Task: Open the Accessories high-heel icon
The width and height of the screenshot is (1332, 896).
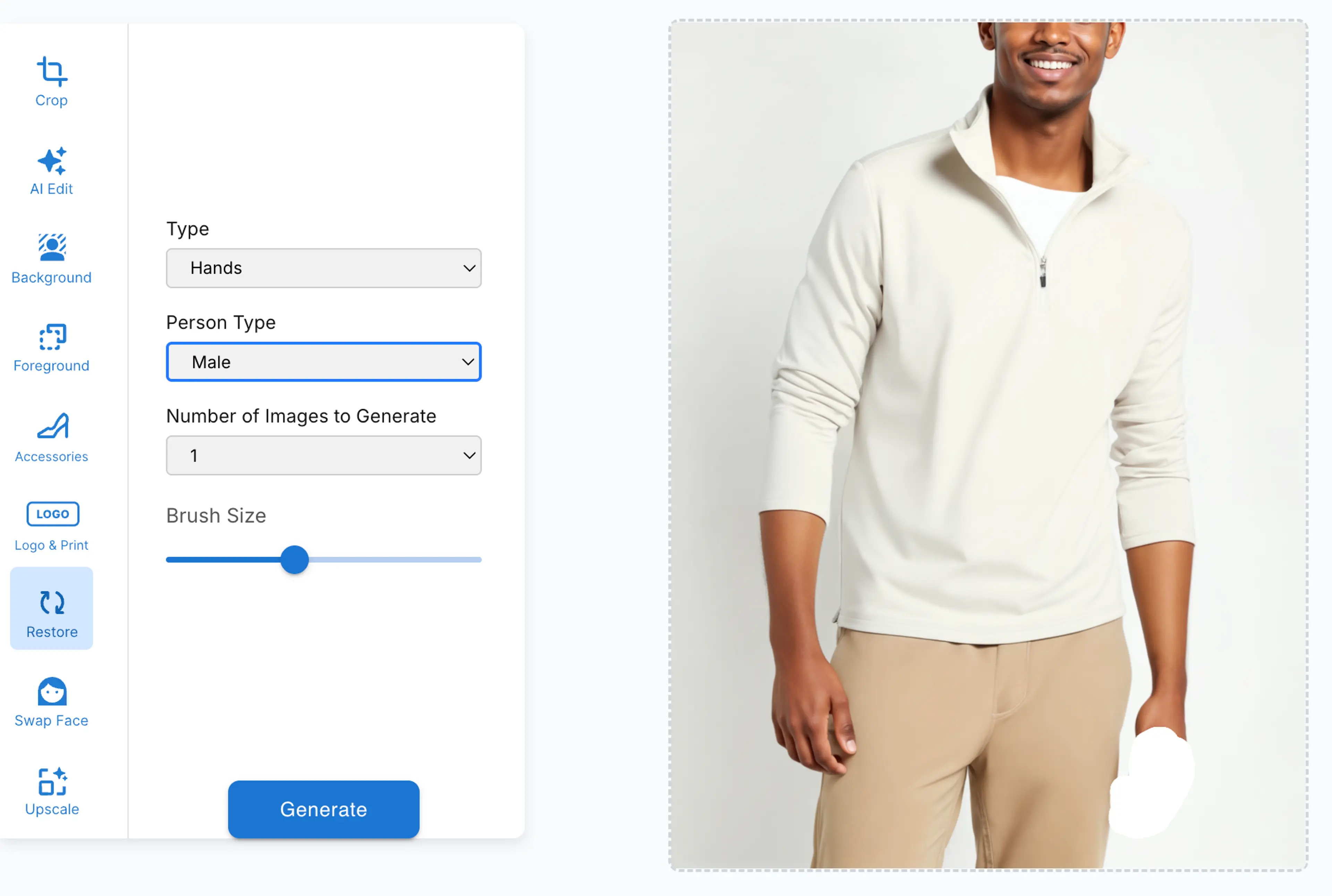Action: [53, 426]
